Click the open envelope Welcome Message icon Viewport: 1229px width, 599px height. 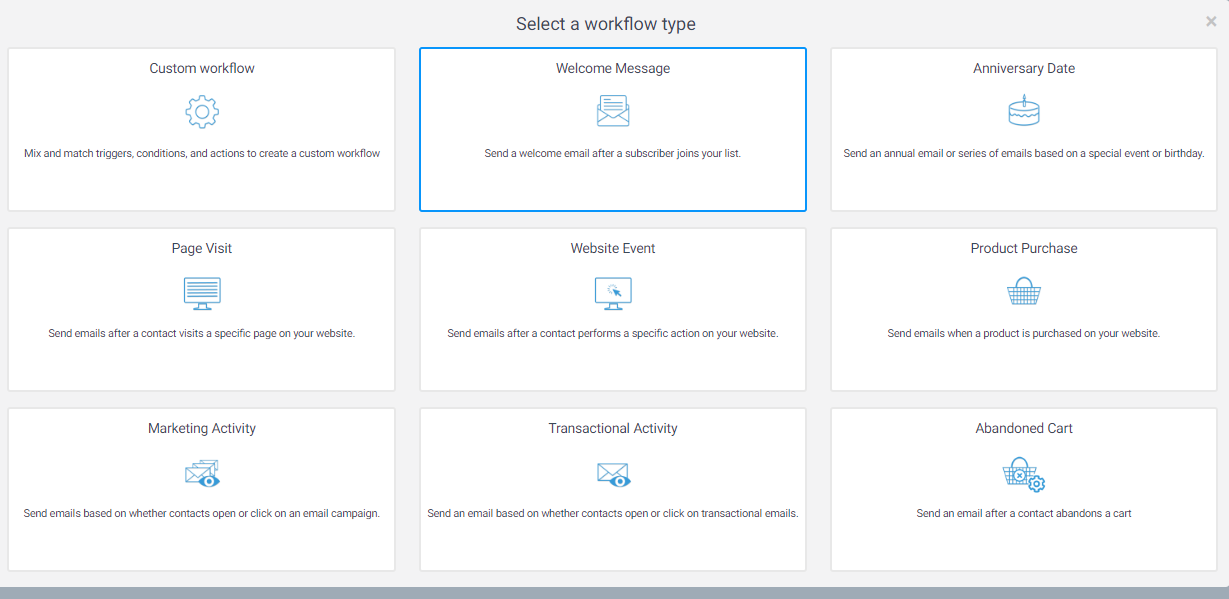coord(613,111)
